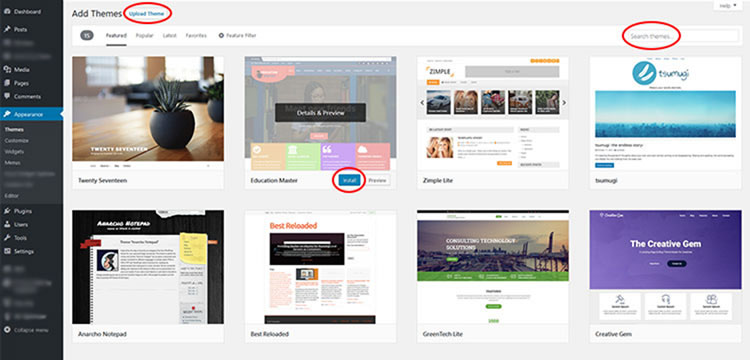The image size is (750, 360).
Task: Focus the Search themes field
Action: pyautogui.click(x=682, y=36)
